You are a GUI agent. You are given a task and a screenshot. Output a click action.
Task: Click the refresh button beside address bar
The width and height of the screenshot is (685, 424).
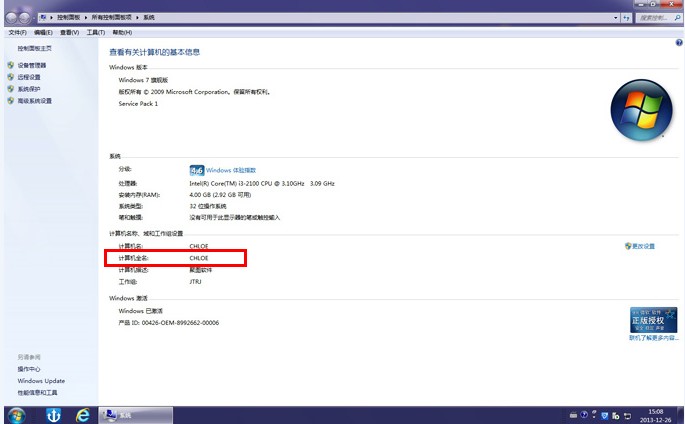point(627,17)
